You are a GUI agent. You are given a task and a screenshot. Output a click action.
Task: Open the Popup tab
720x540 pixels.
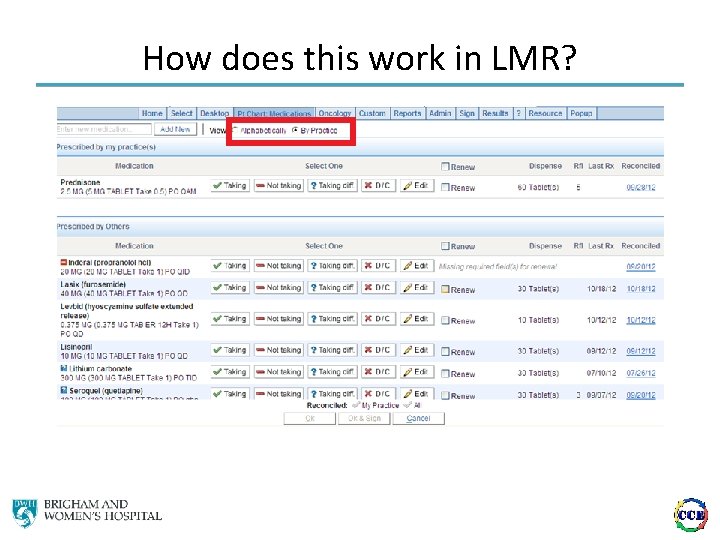coord(581,113)
